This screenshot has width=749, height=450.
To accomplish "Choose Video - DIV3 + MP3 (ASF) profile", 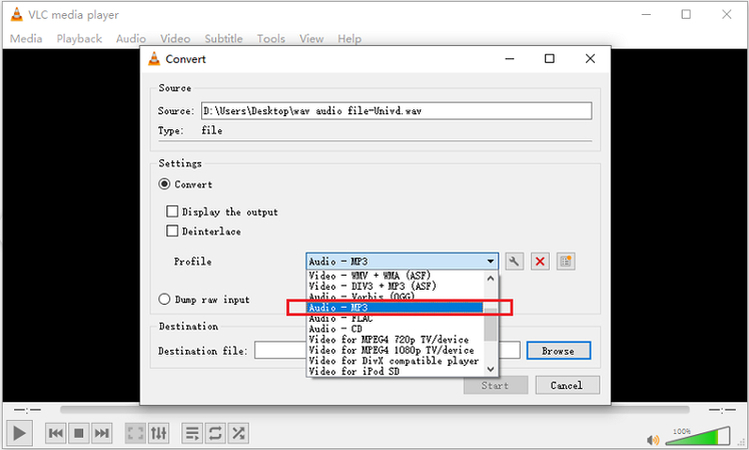I will (x=395, y=286).
